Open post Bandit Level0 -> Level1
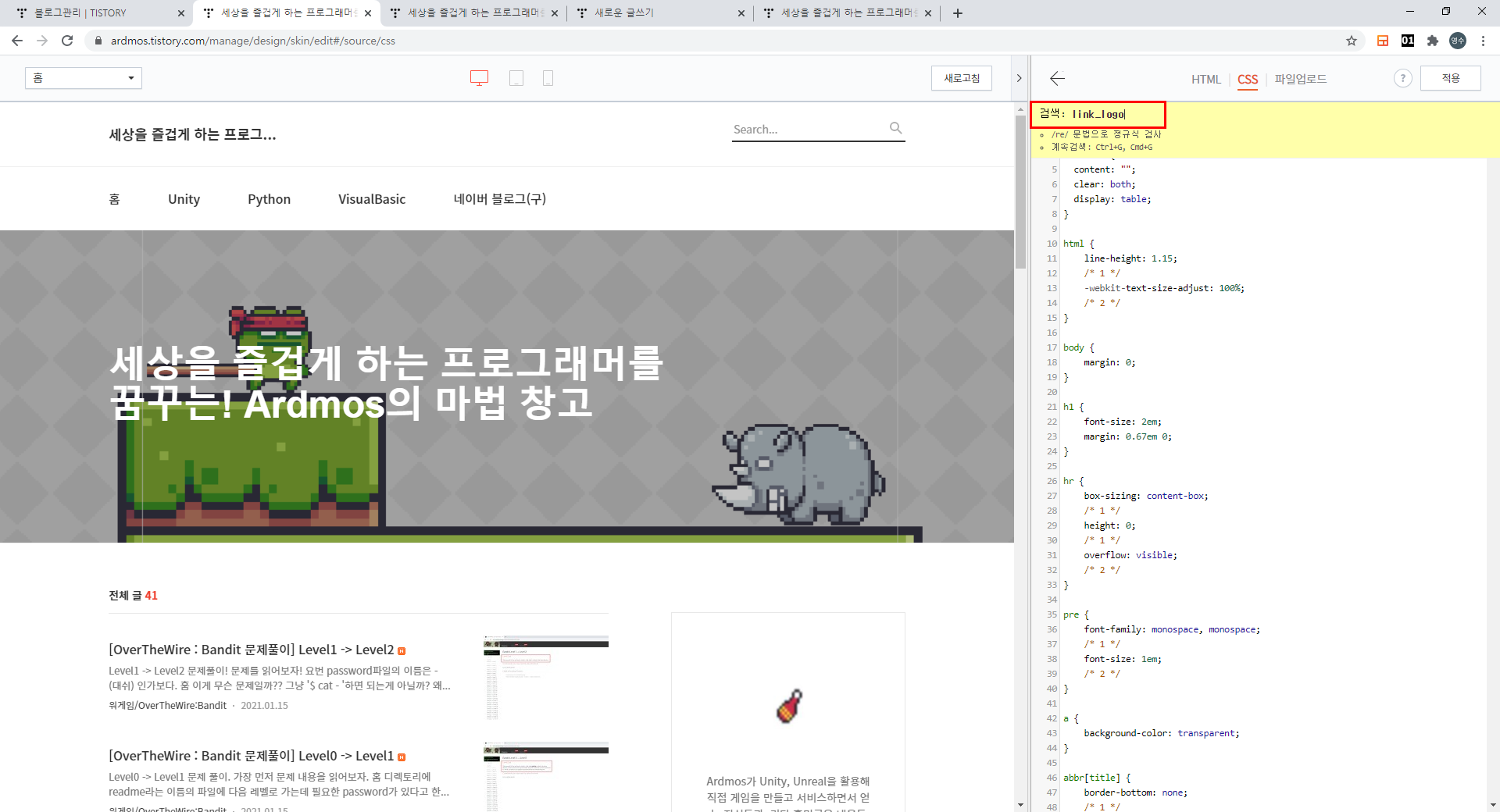The image size is (1500, 812). click(252, 756)
